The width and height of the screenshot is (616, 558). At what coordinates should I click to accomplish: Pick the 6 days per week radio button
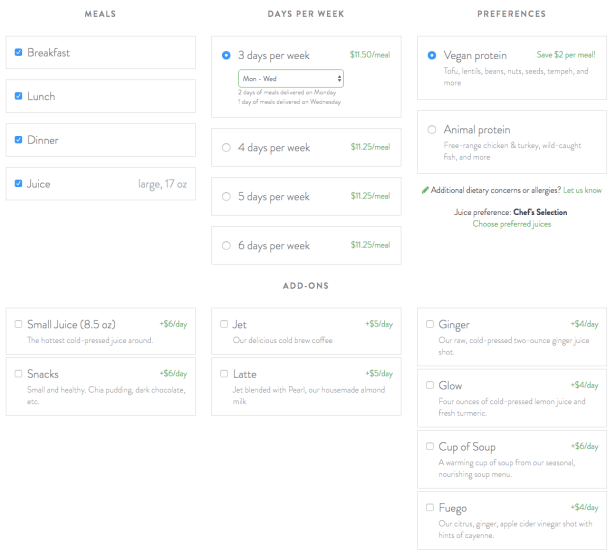click(226, 246)
